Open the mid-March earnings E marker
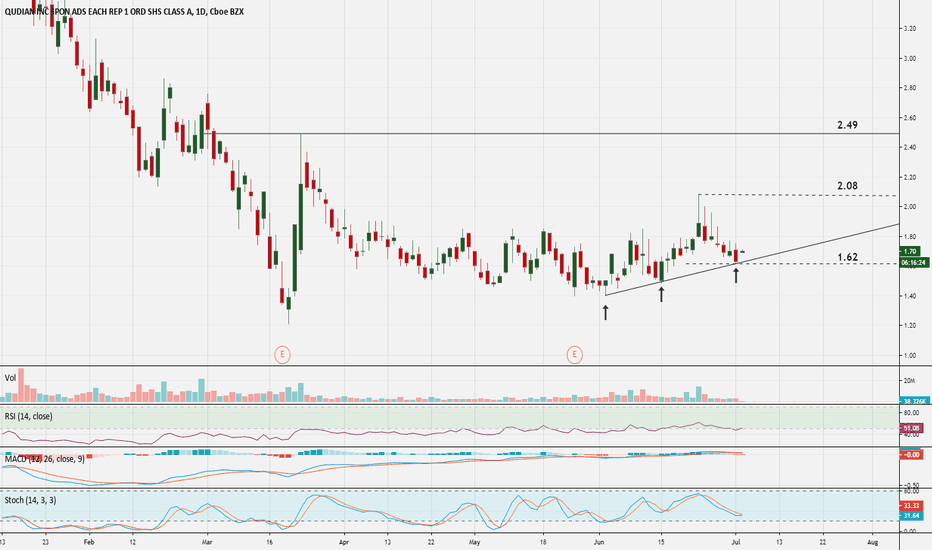This screenshot has height=550, width=932. tap(282, 355)
